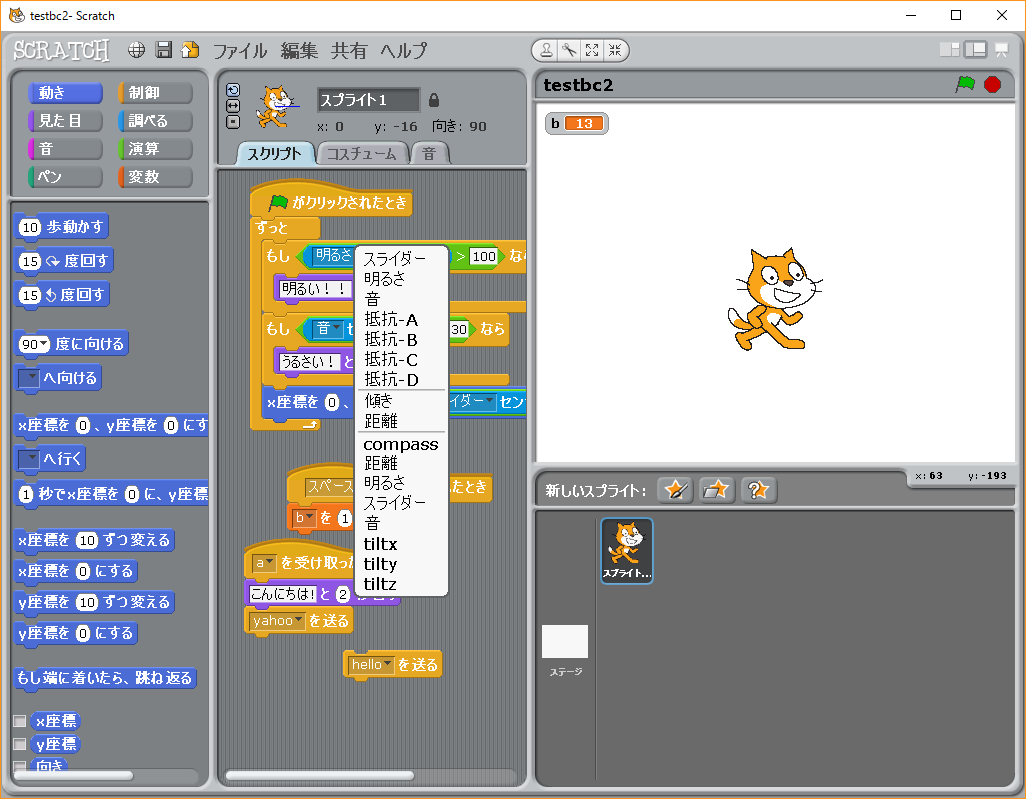Switch to the コスチューム tab
The width and height of the screenshot is (1026, 799).
tap(362, 153)
